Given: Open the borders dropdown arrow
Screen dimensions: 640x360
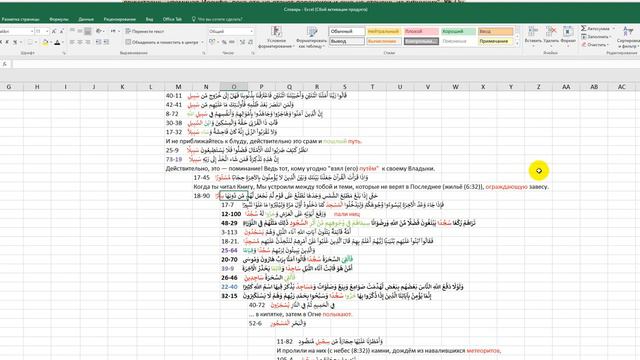Looking at the screenshot, I should [36, 42].
